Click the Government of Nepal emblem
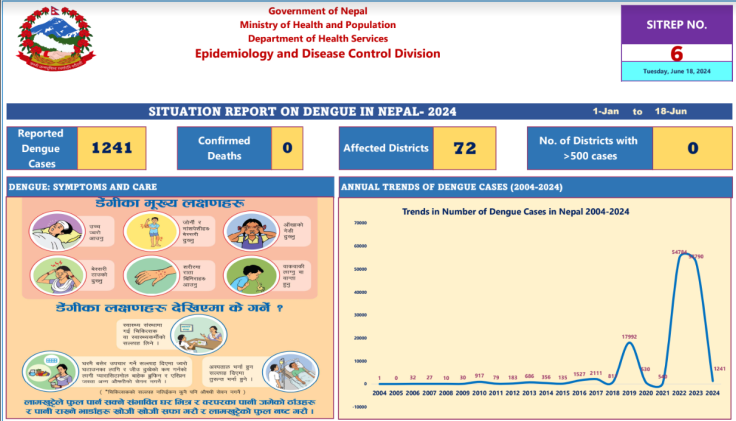Image resolution: width=736 pixels, height=421 pixels. click(x=56, y=38)
